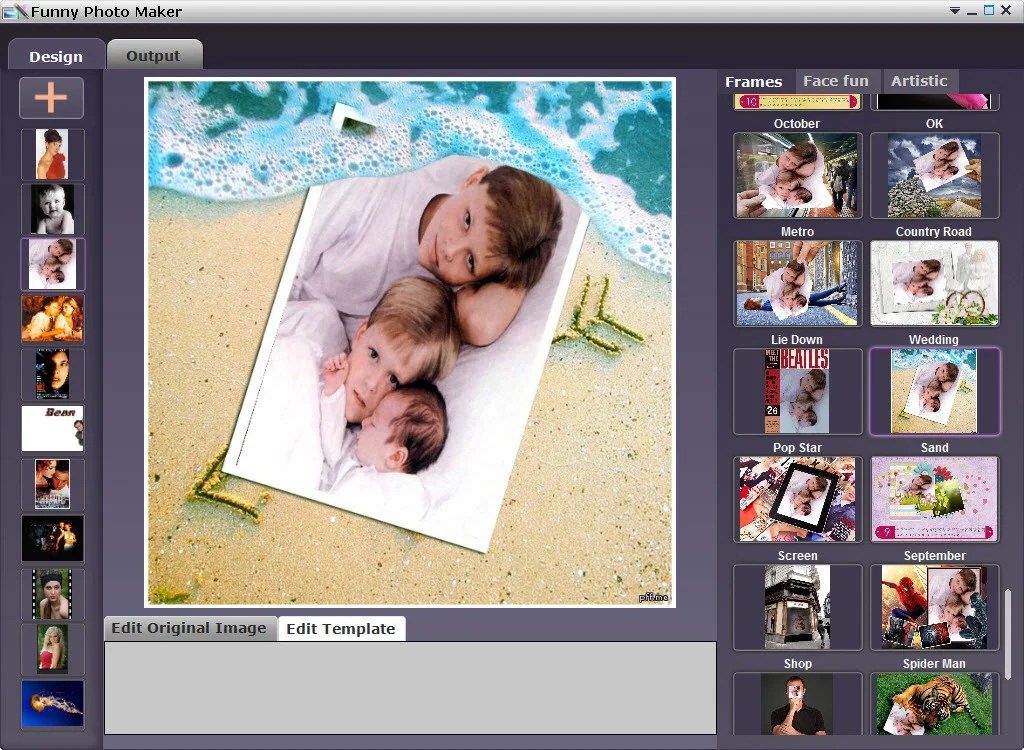Select the Country Road frame
The width and height of the screenshot is (1024, 750).
[x=934, y=175]
